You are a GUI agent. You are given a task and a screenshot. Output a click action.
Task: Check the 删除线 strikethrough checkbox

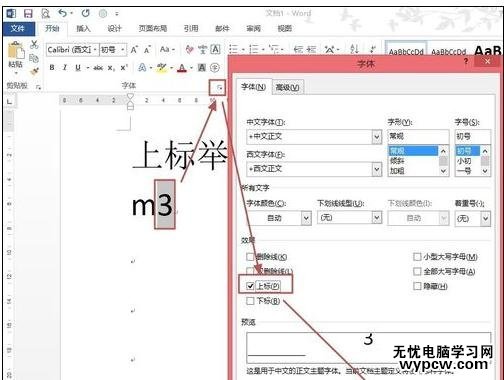pos(250,257)
